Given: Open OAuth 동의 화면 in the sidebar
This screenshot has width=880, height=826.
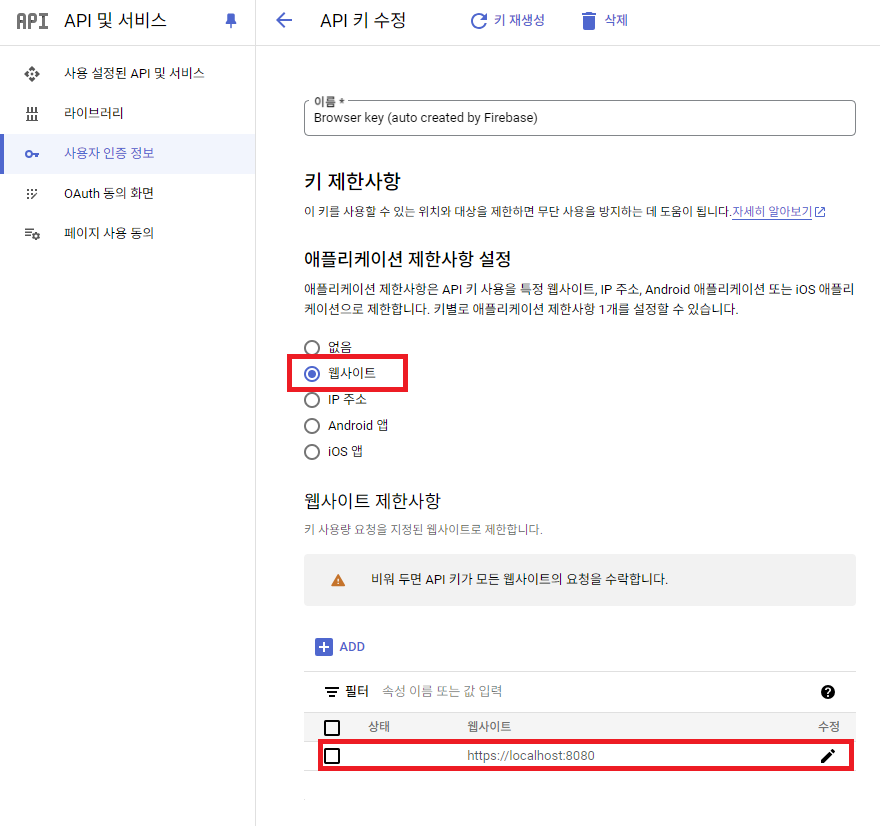Looking at the screenshot, I should click(x=127, y=194).
